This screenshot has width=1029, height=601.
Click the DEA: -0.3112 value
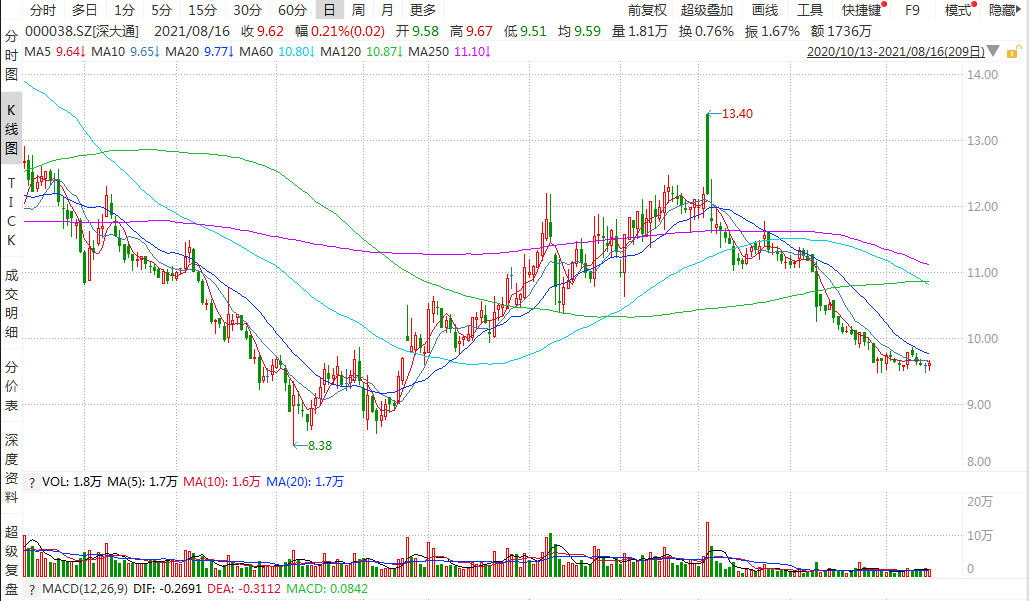pyautogui.click(x=244, y=589)
